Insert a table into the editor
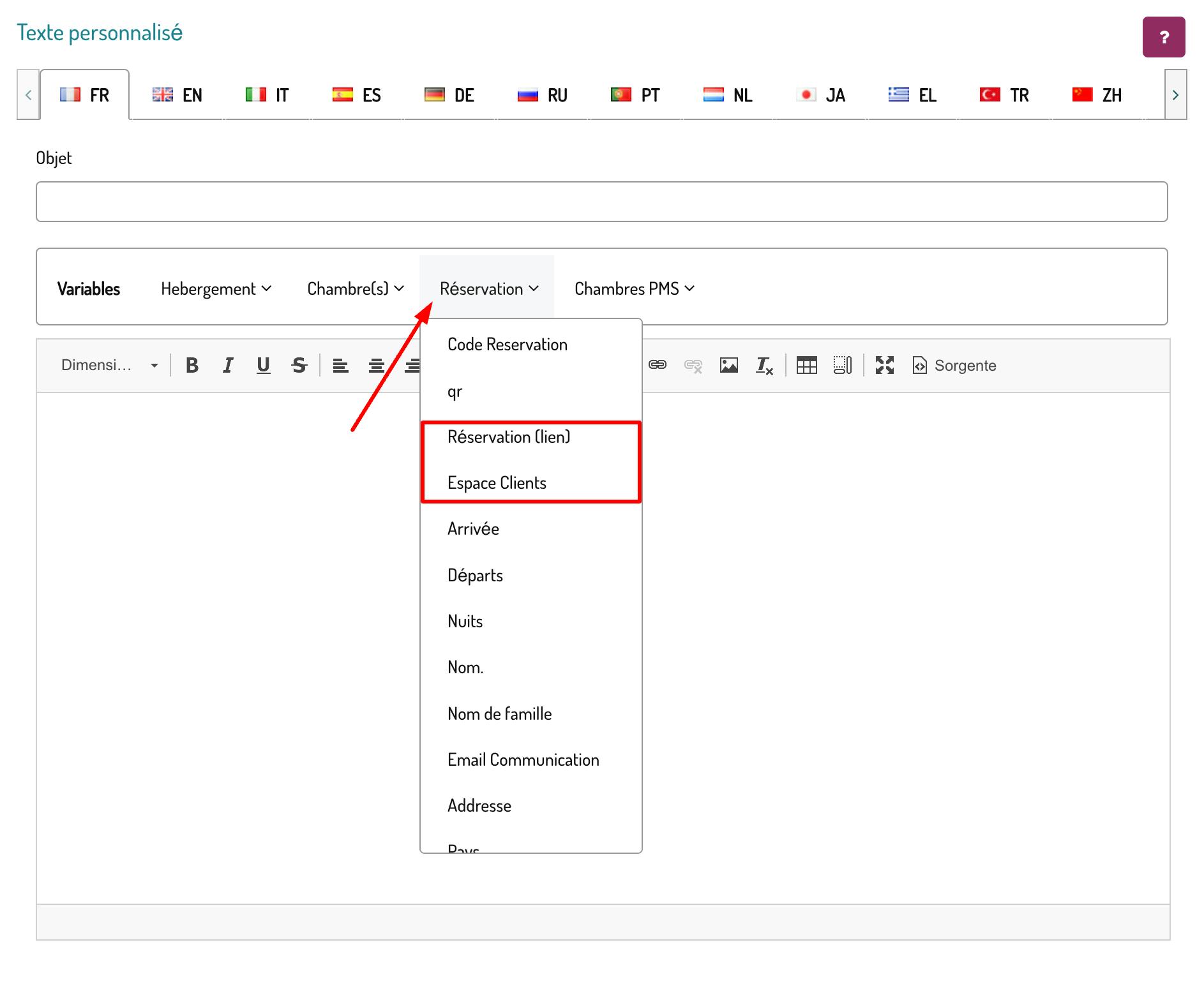 pos(806,366)
